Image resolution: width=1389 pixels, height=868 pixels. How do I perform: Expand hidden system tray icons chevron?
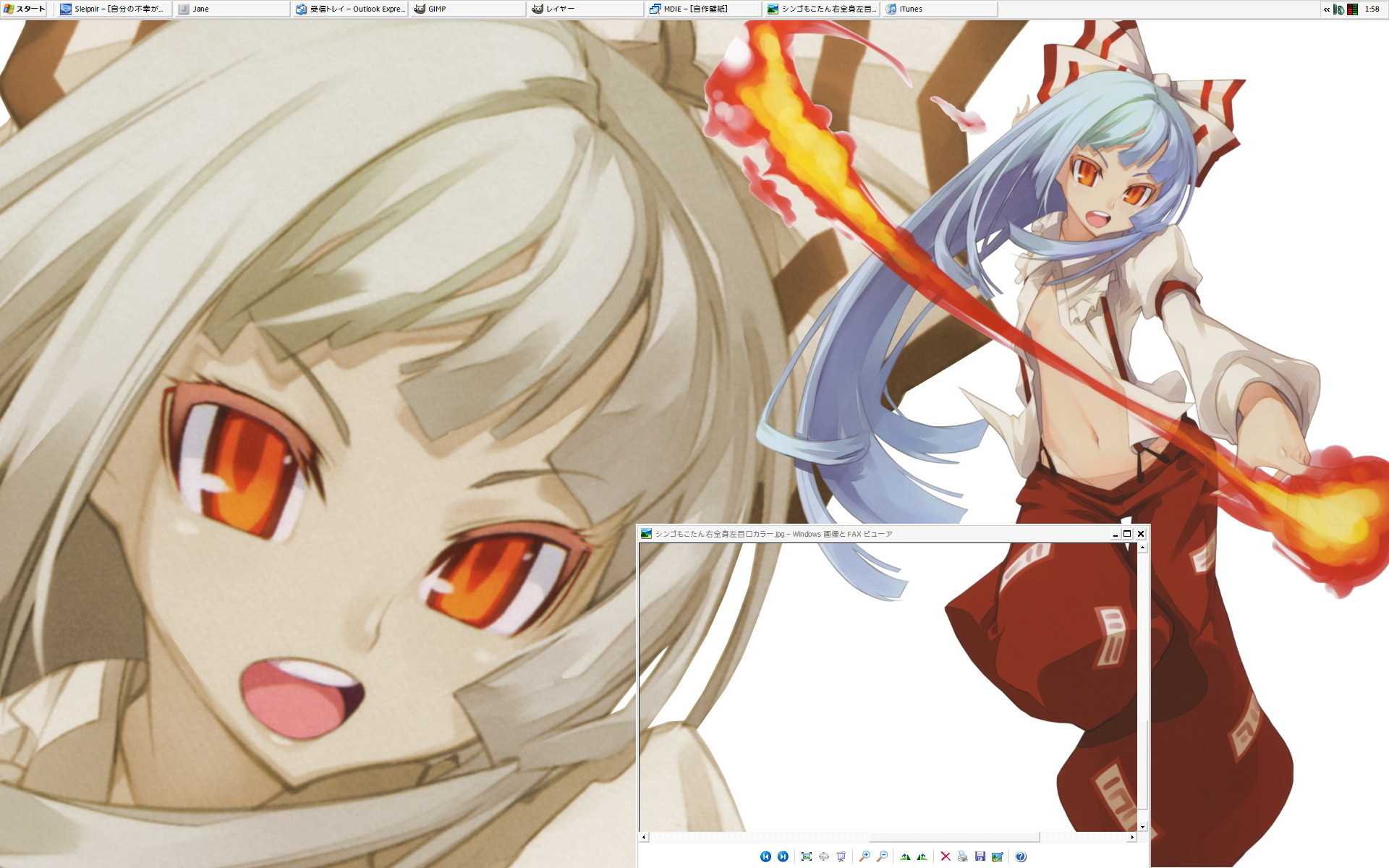[1327, 9]
